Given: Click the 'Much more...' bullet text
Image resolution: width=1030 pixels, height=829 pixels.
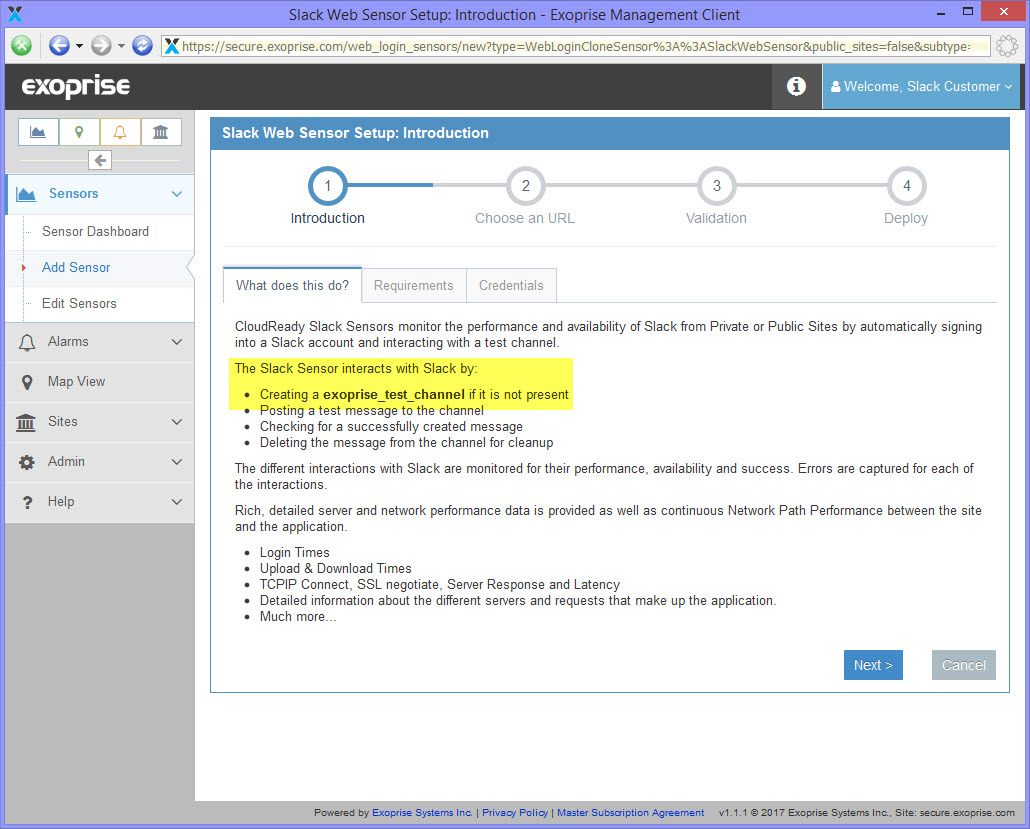Looking at the screenshot, I should click(x=298, y=616).
